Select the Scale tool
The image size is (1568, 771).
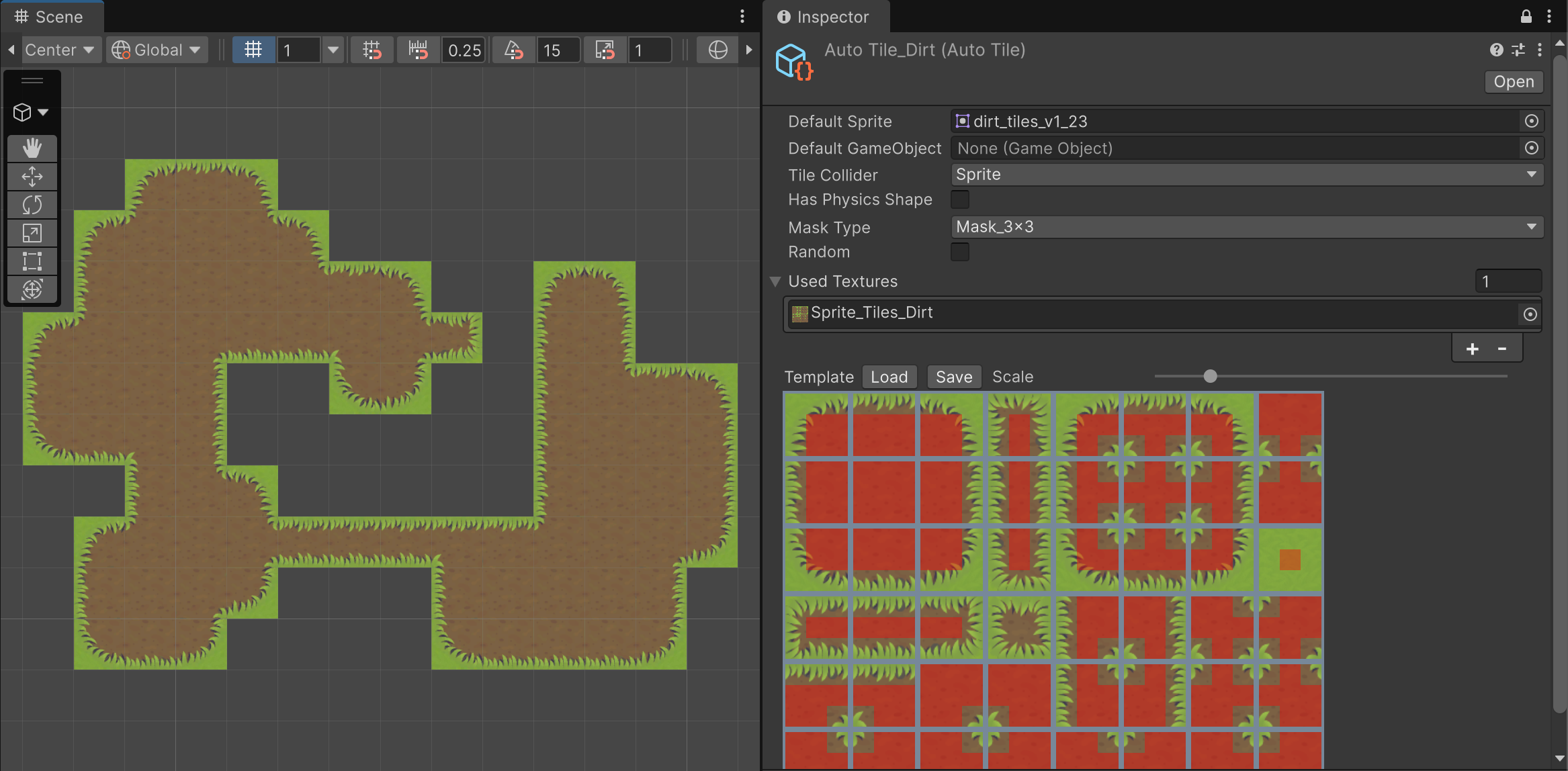point(32,233)
